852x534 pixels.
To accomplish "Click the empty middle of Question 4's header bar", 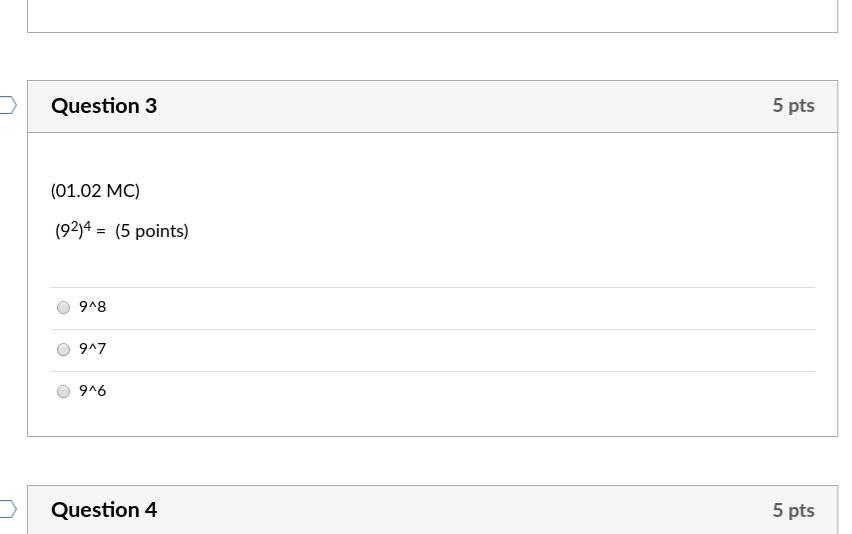I will 450,510.
